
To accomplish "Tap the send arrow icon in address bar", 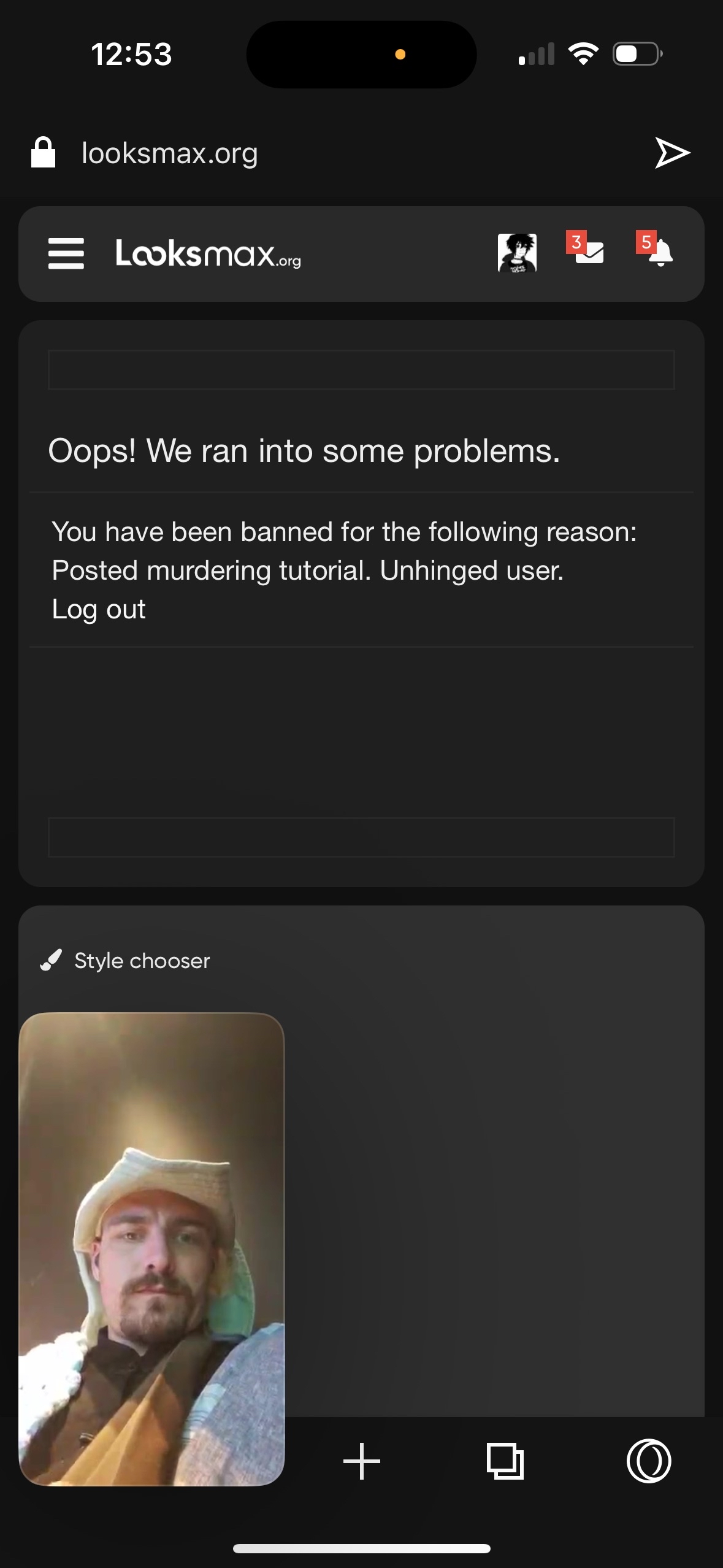I will click(x=673, y=153).
